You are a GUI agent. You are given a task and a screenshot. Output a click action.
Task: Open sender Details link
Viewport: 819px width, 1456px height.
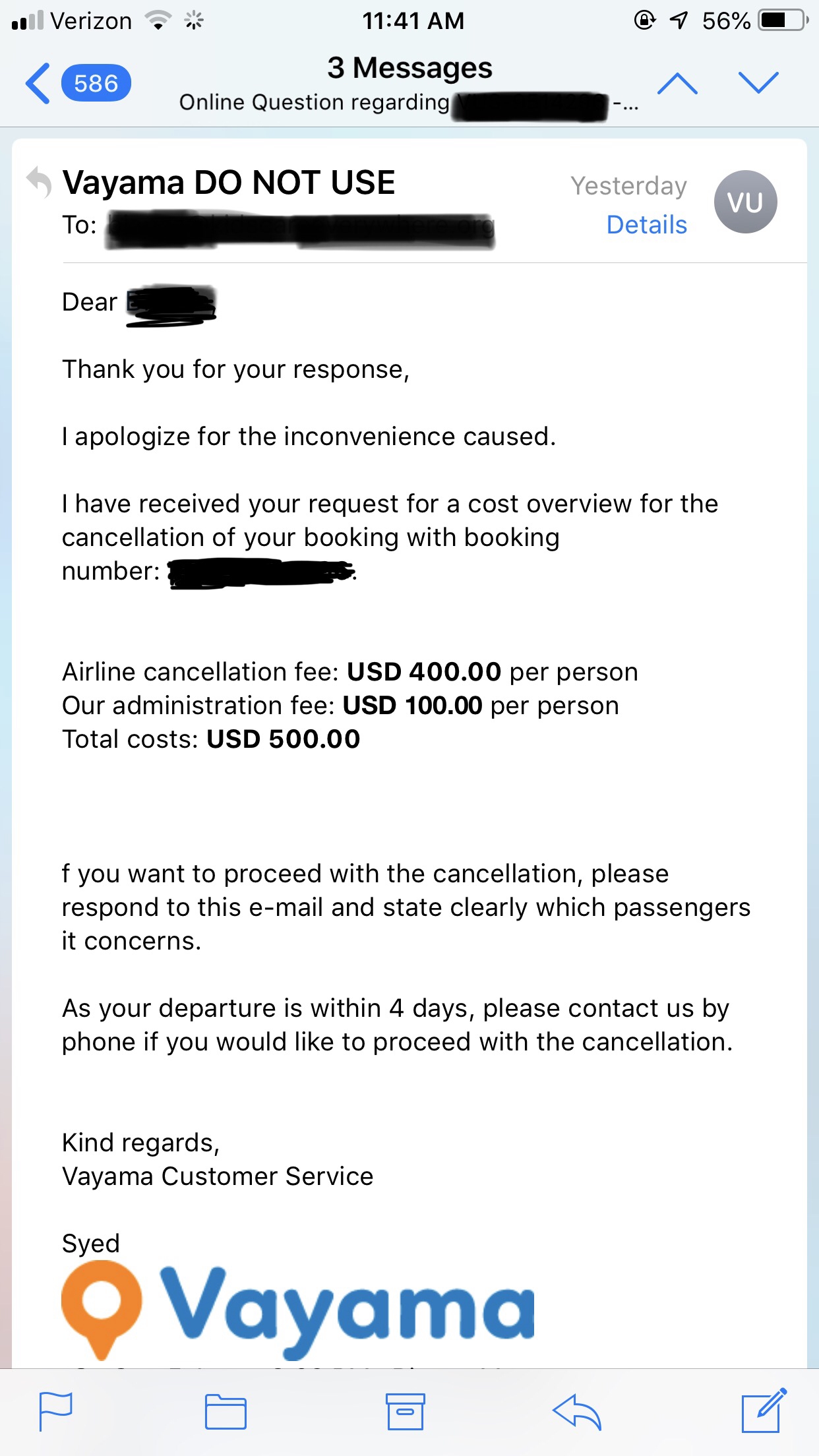(646, 225)
